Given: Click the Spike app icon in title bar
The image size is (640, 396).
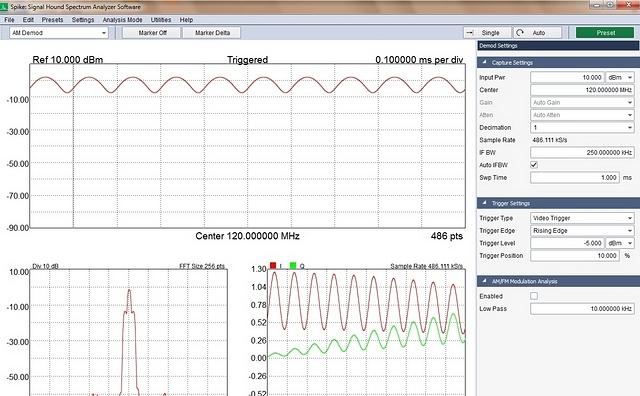Looking at the screenshot, I should (x=4, y=7).
